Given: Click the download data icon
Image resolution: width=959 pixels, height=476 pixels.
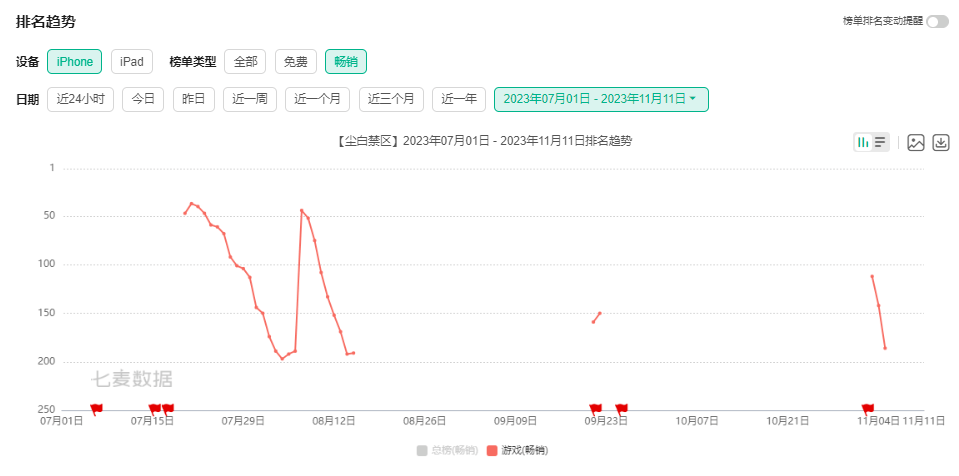Looking at the screenshot, I should 940,142.
